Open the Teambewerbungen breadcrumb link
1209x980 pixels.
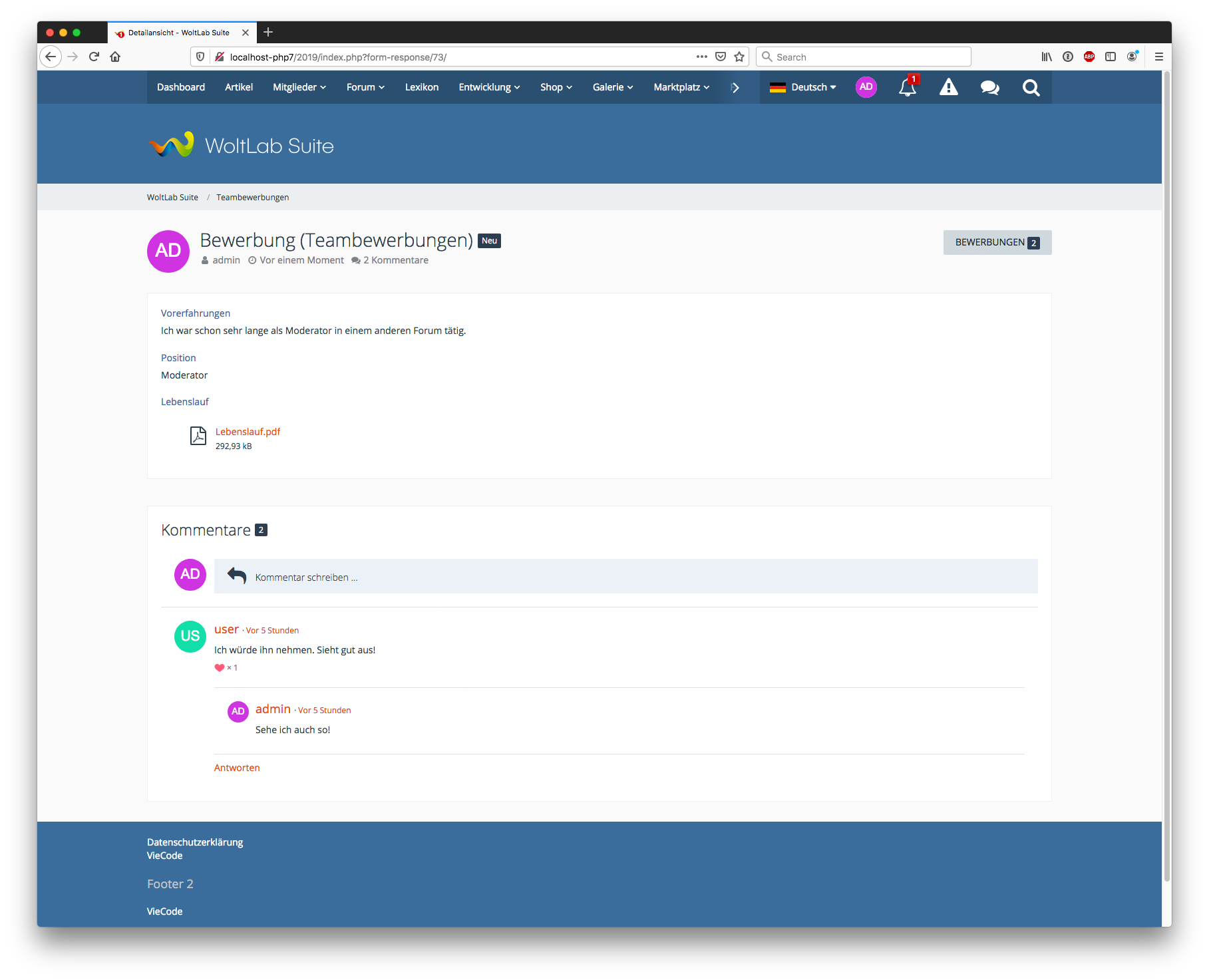pyautogui.click(x=252, y=198)
